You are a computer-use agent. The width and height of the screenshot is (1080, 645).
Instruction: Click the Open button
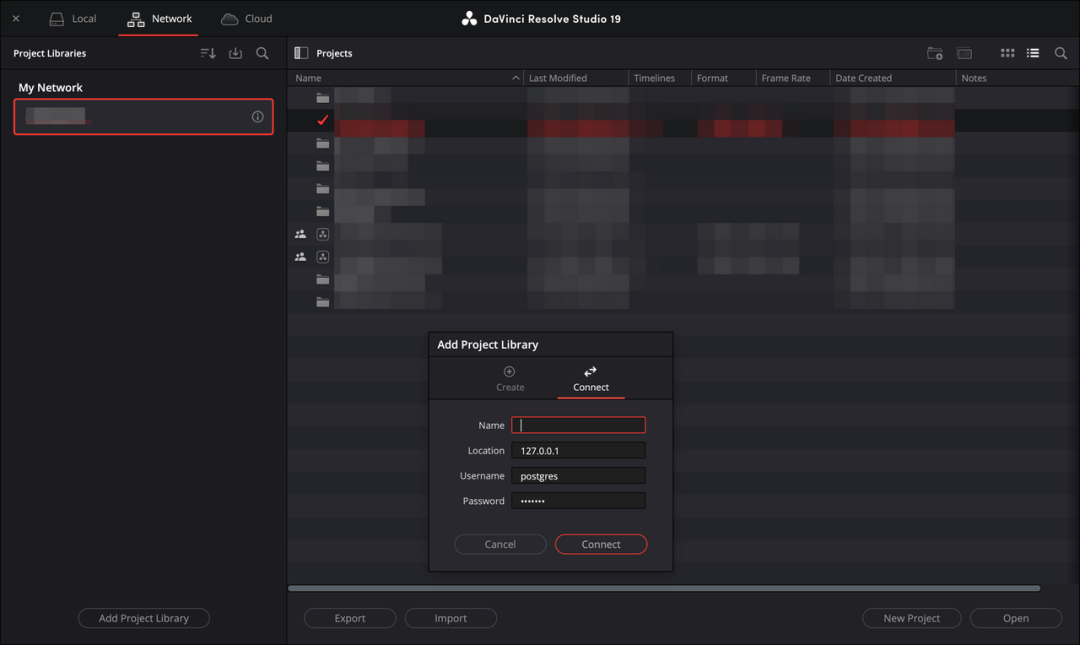pyautogui.click(x=1016, y=618)
